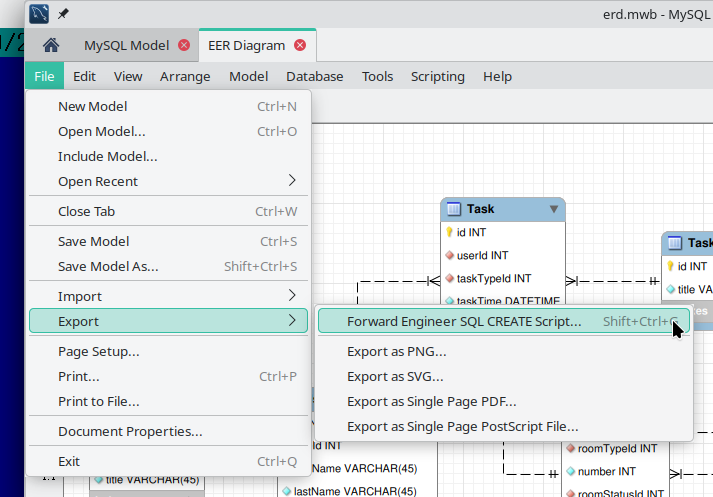Viewport: 713px width, 497px height.
Task: Click the home tab icon
Action: [51, 46]
